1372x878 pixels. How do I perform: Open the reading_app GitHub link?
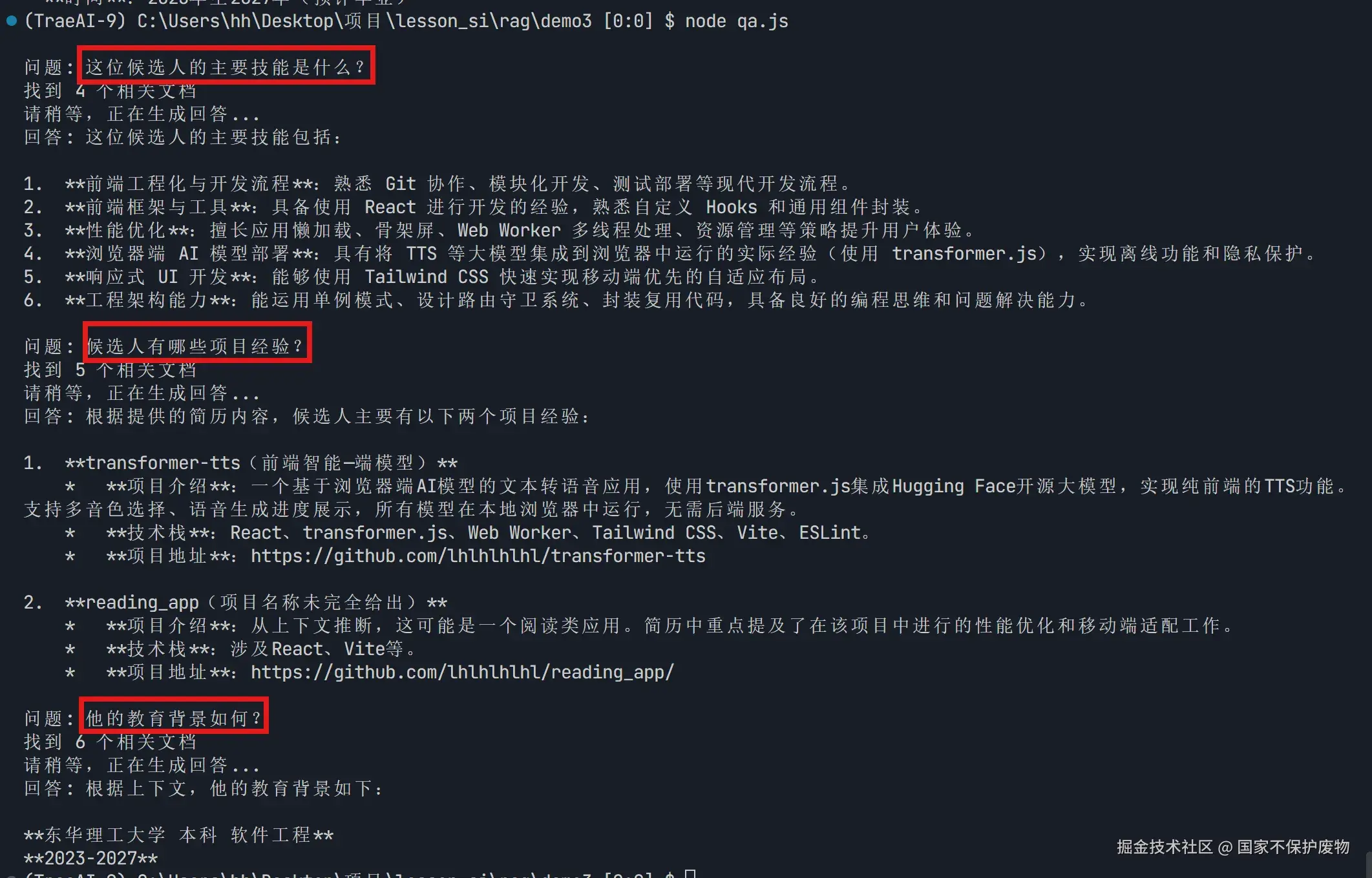coord(462,672)
